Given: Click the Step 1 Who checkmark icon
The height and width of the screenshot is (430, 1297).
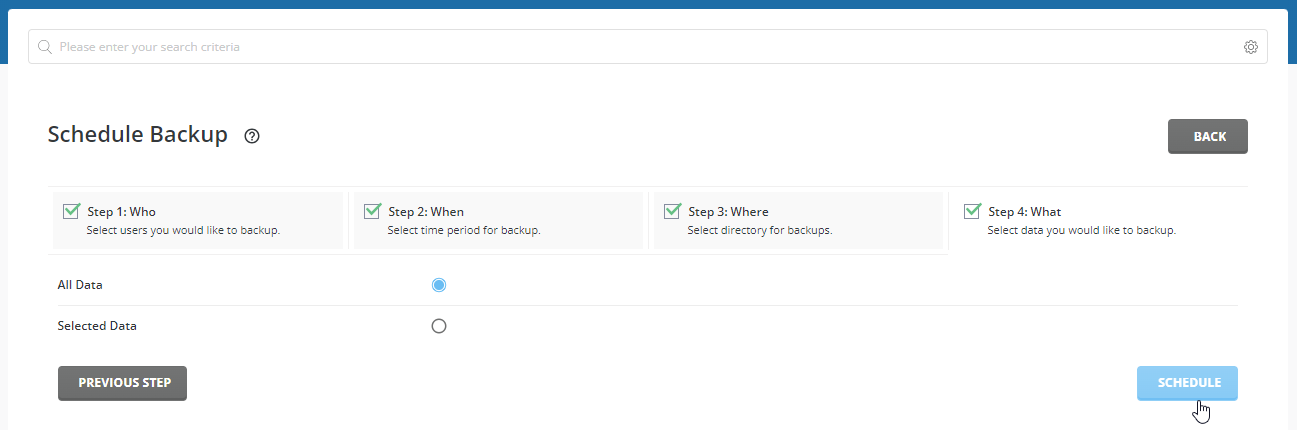Looking at the screenshot, I should [71, 211].
